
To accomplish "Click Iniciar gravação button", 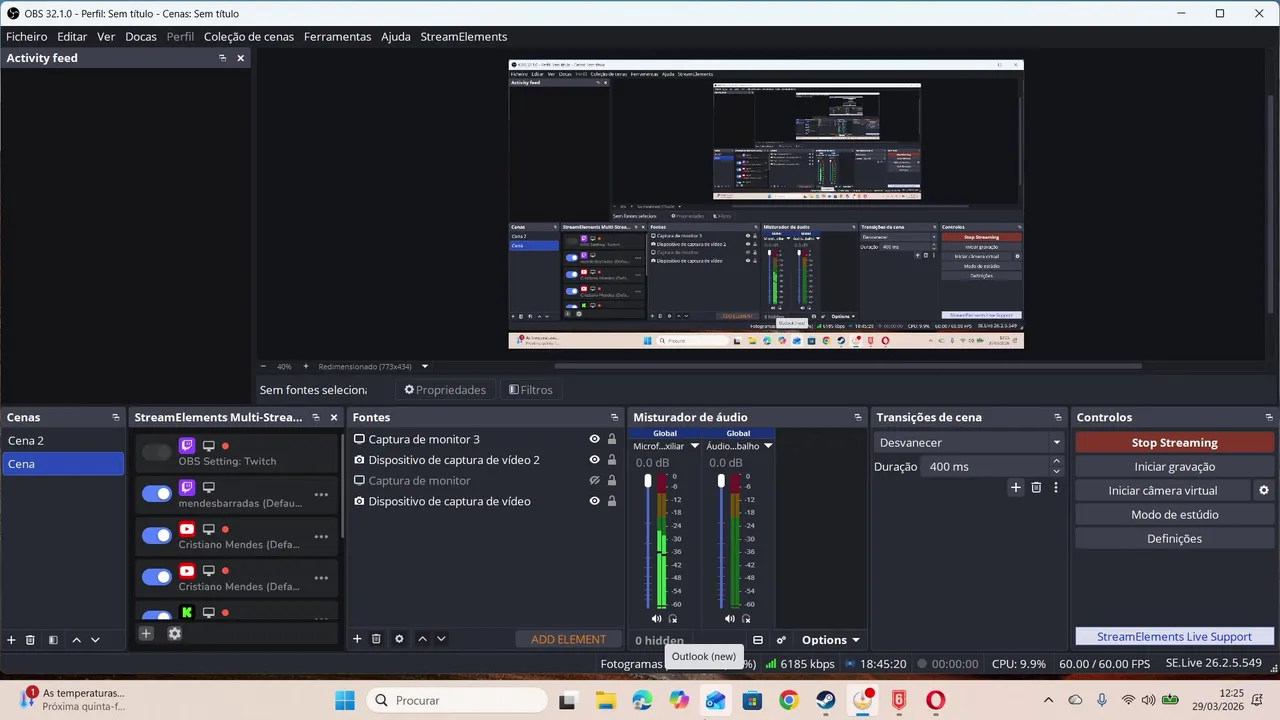I will [x=1175, y=467].
